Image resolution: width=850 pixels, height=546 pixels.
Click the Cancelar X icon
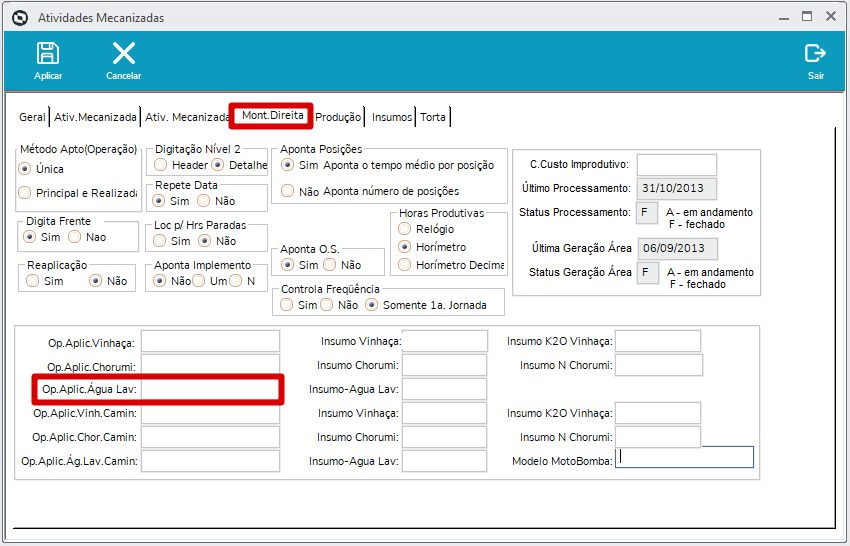[124, 54]
